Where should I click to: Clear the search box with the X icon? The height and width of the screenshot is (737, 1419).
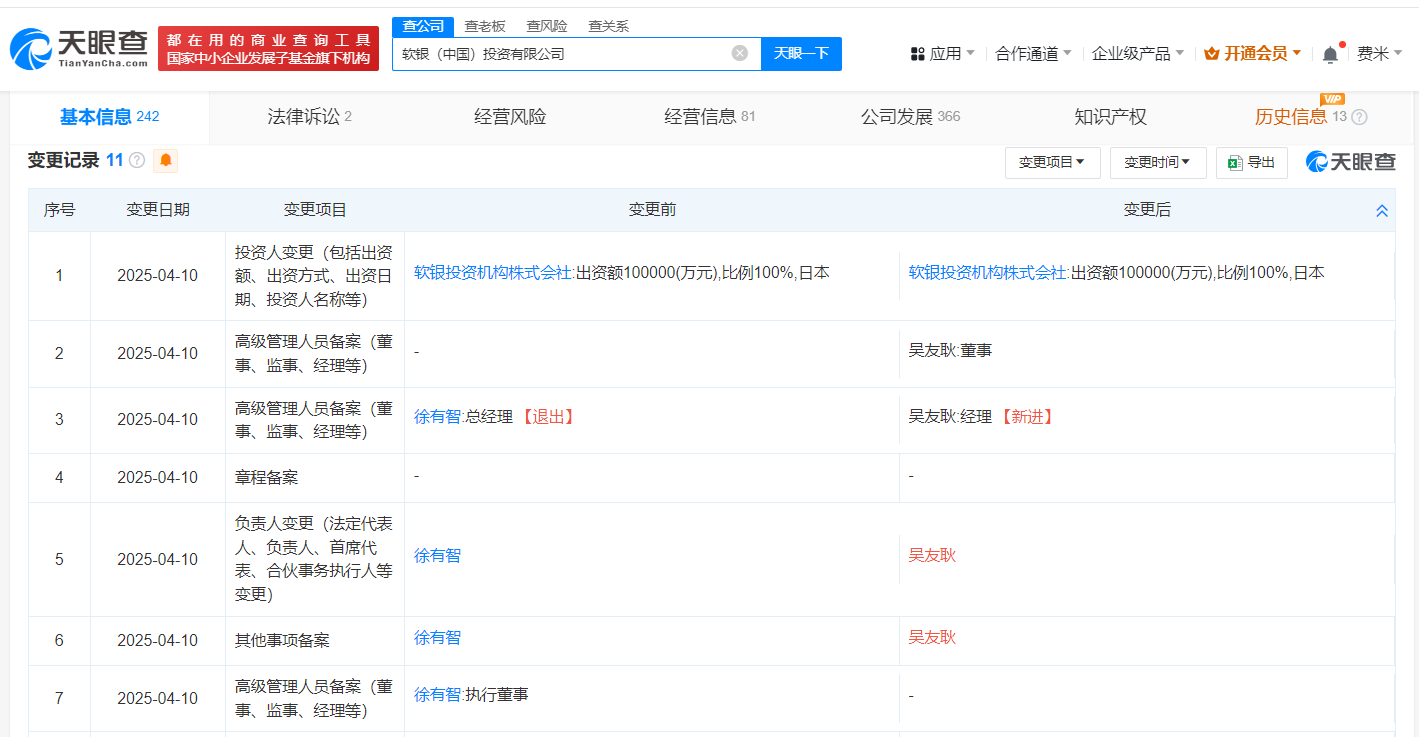pos(739,53)
